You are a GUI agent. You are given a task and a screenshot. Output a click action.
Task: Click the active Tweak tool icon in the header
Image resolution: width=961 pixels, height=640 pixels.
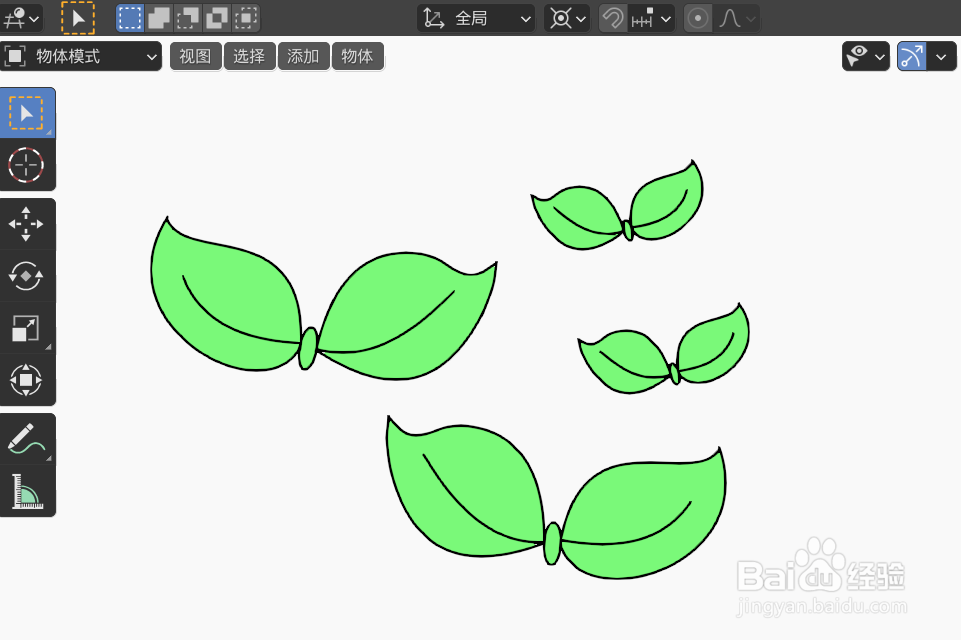[x=76, y=17]
